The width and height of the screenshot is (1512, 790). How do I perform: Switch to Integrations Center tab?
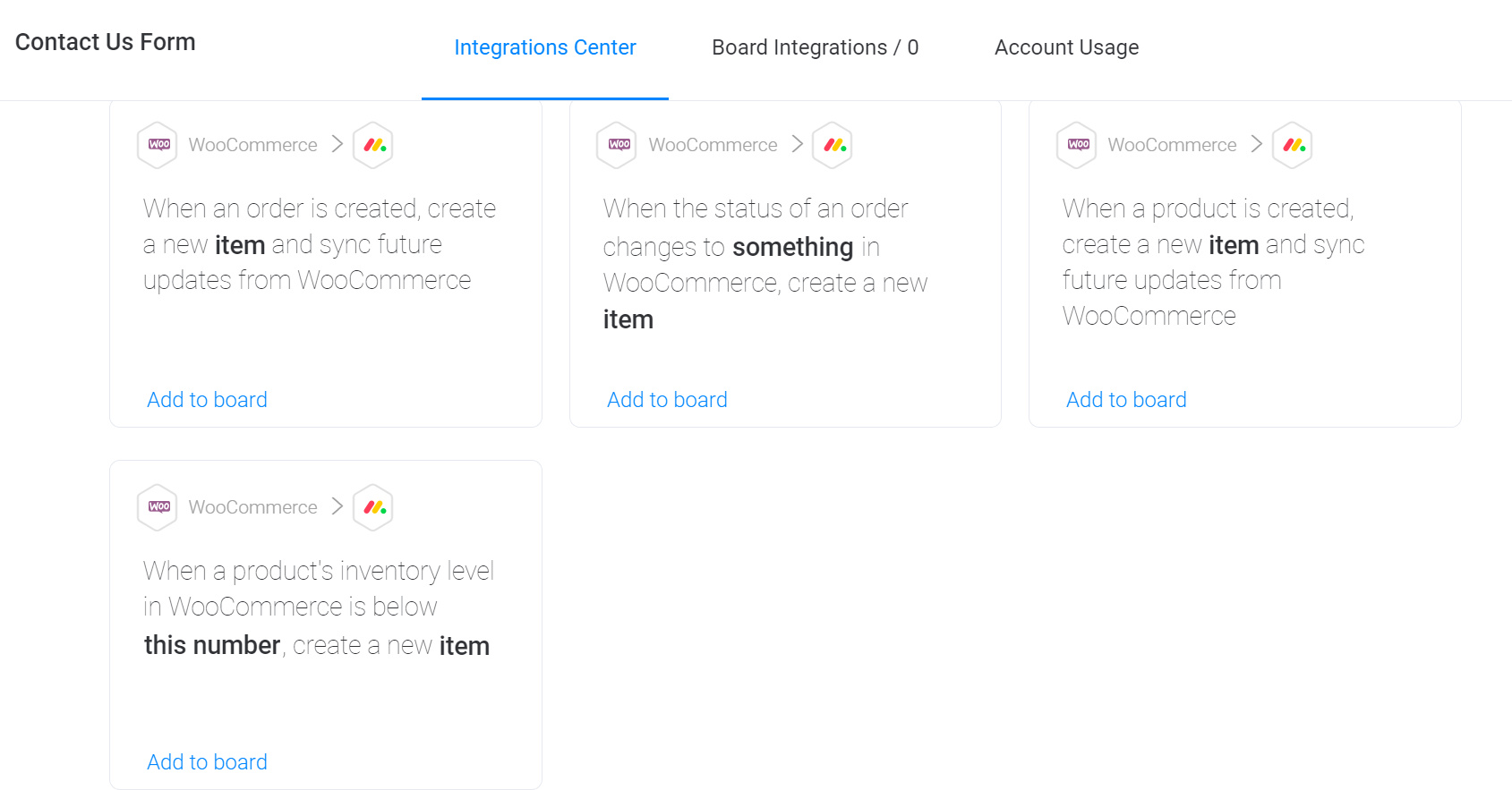click(x=544, y=47)
